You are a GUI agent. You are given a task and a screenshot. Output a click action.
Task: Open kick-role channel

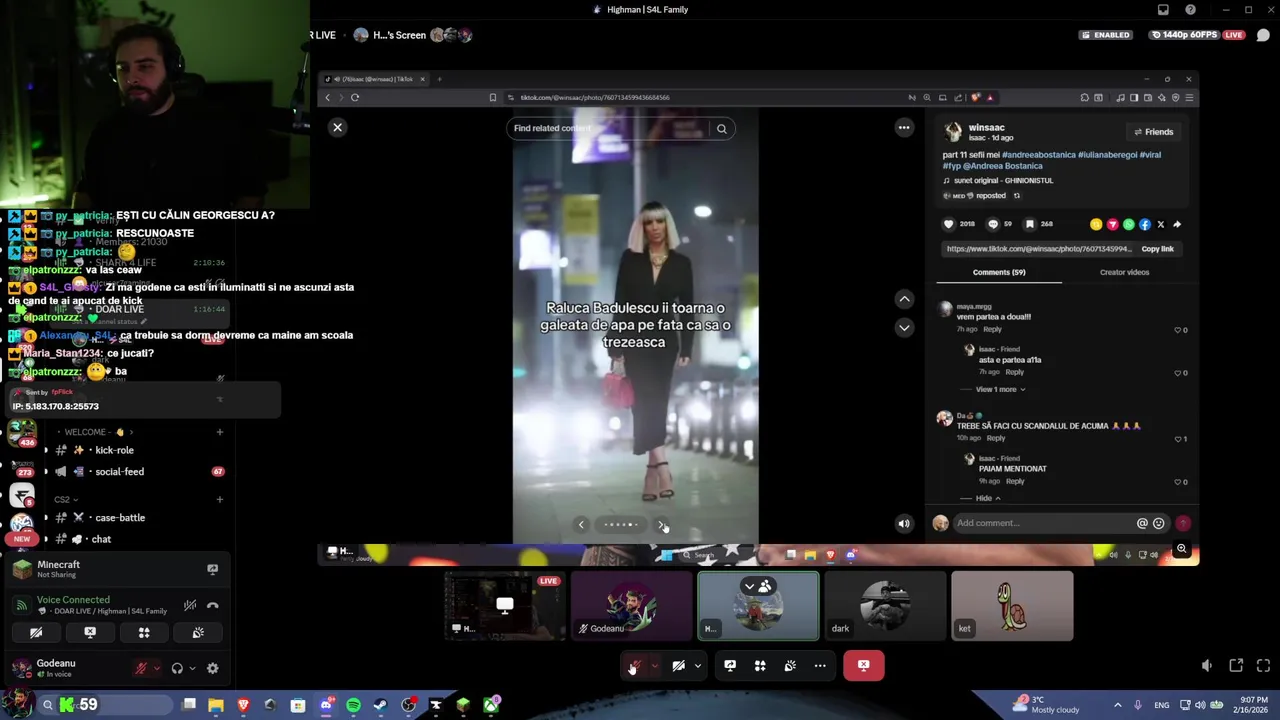(x=114, y=450)
